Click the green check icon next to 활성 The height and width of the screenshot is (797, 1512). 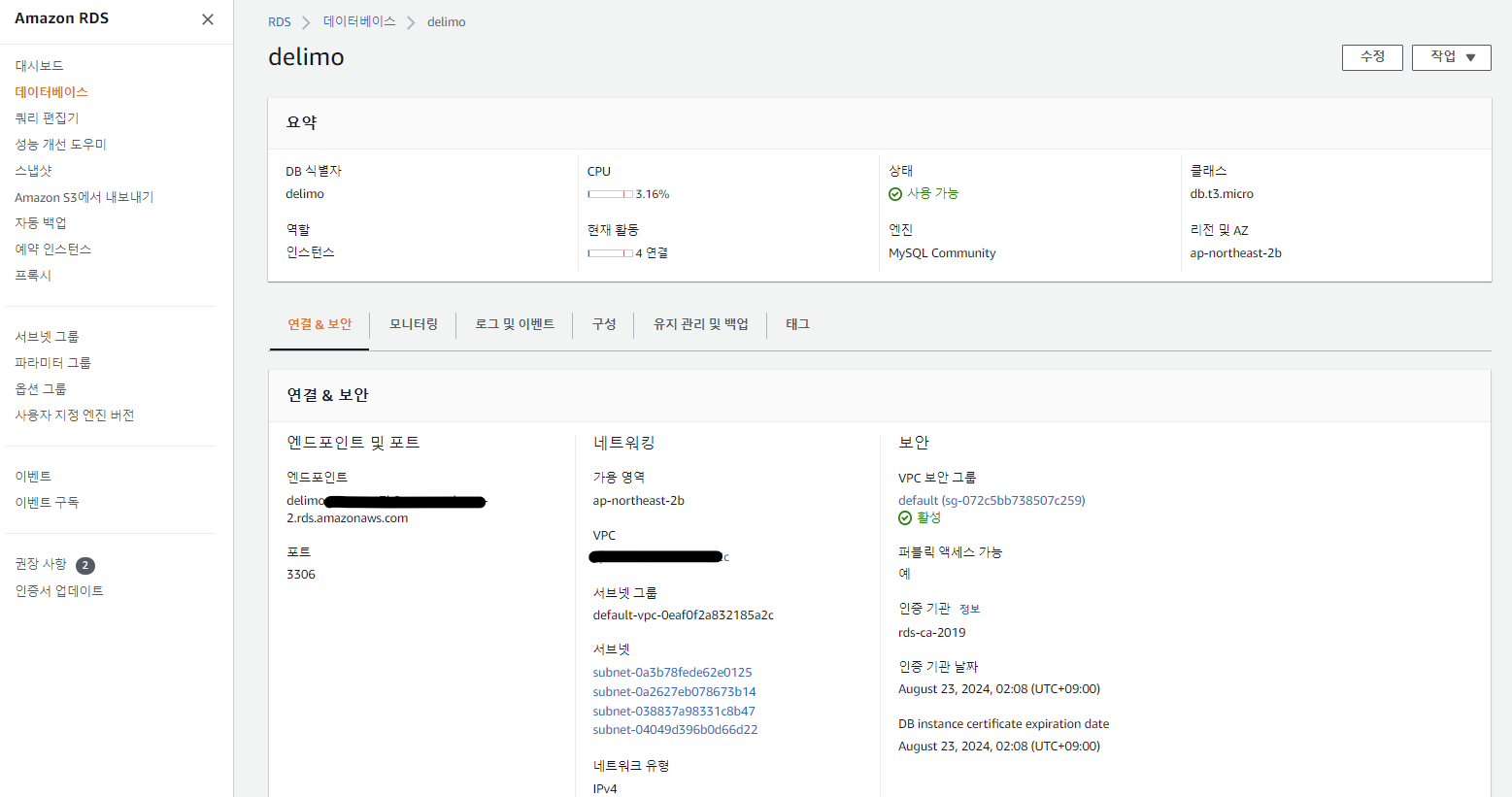tap(905, 518)
